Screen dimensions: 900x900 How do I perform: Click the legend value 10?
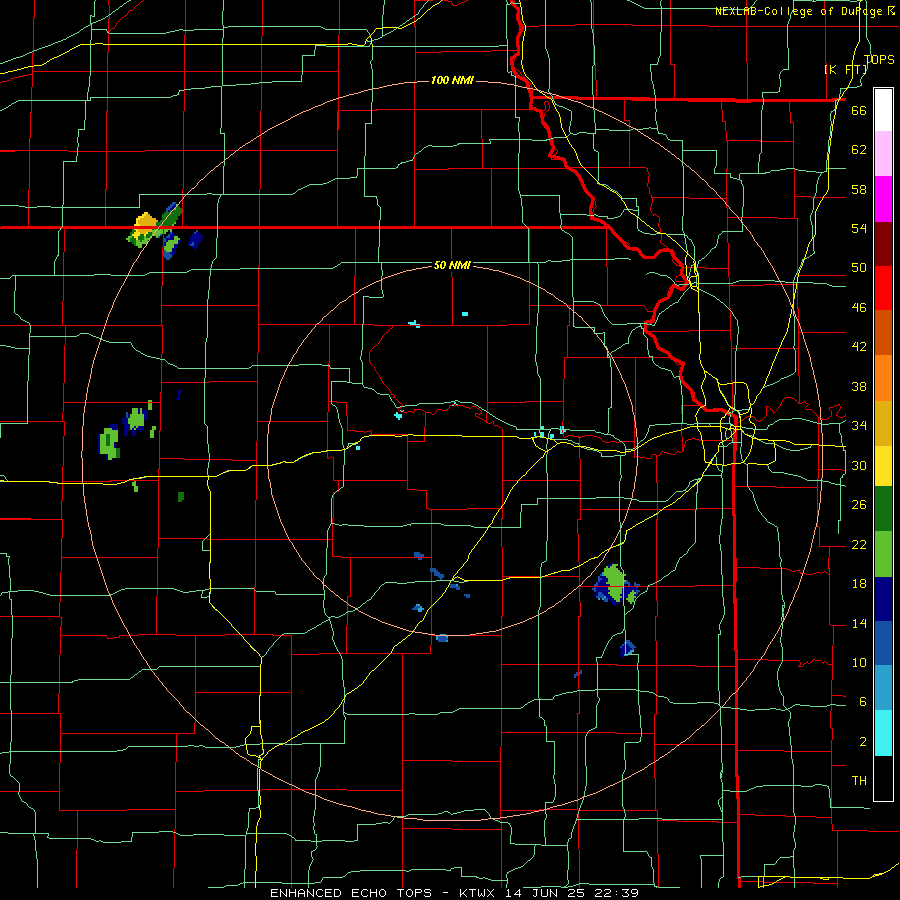(859, 663)
